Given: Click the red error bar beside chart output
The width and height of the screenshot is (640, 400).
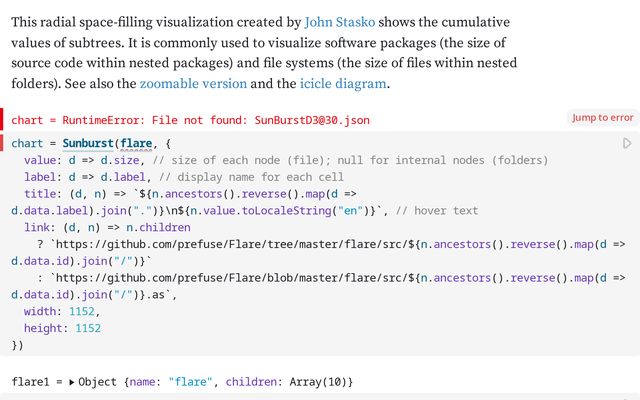Looking at the screenshot, I should point(3,120).
